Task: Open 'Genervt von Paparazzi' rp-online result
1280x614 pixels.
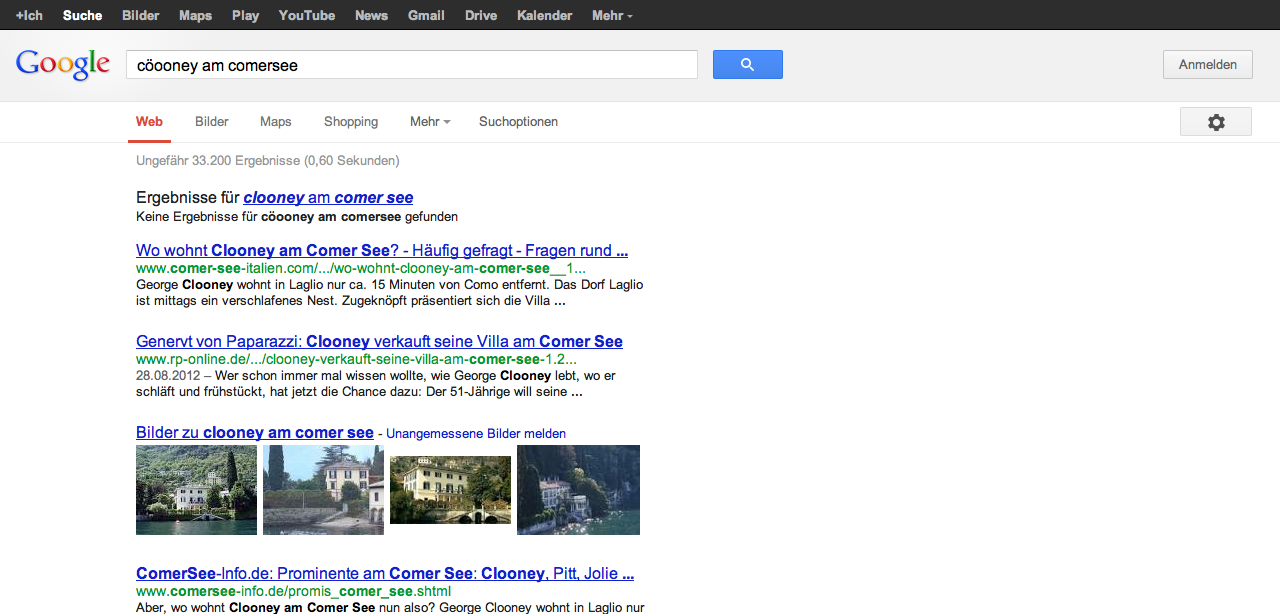Action: (379, 342)
